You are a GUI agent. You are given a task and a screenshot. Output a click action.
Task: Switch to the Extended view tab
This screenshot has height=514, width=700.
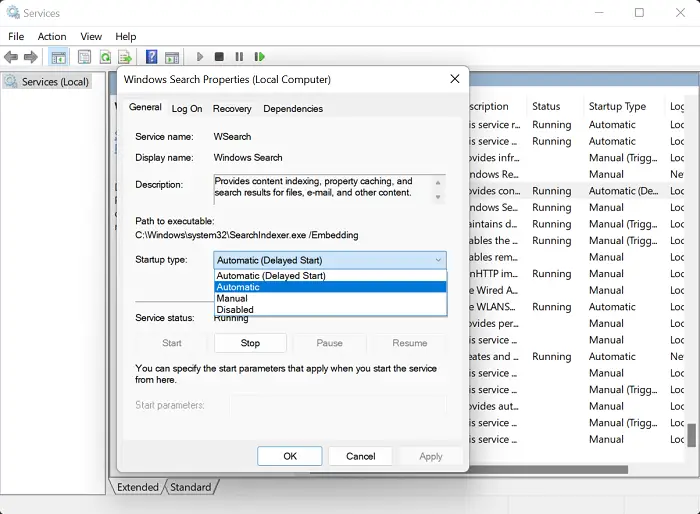pos(138,487)
